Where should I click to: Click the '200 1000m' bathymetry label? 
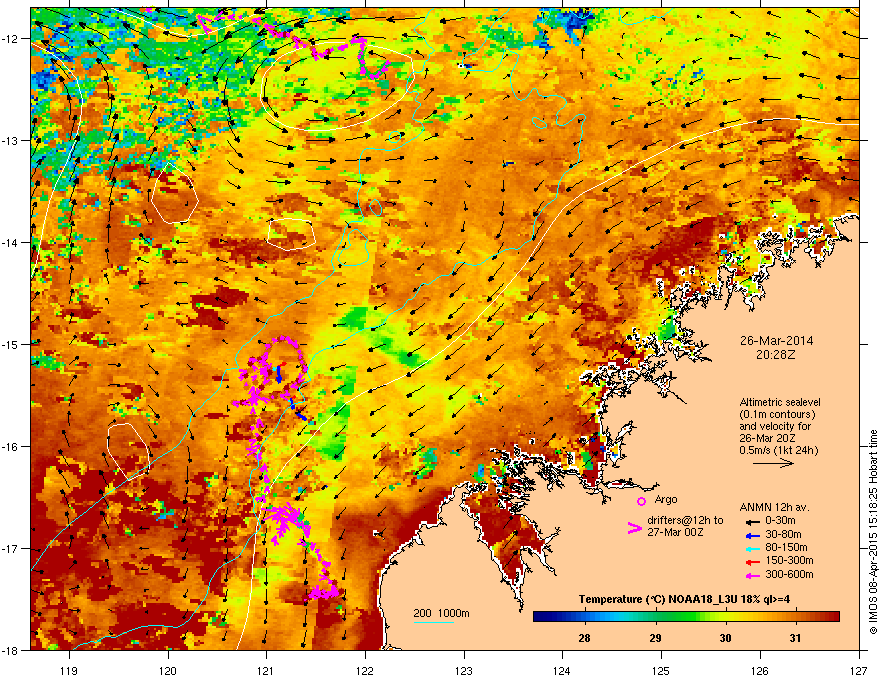pyautogui.click(x=441, y=613)
